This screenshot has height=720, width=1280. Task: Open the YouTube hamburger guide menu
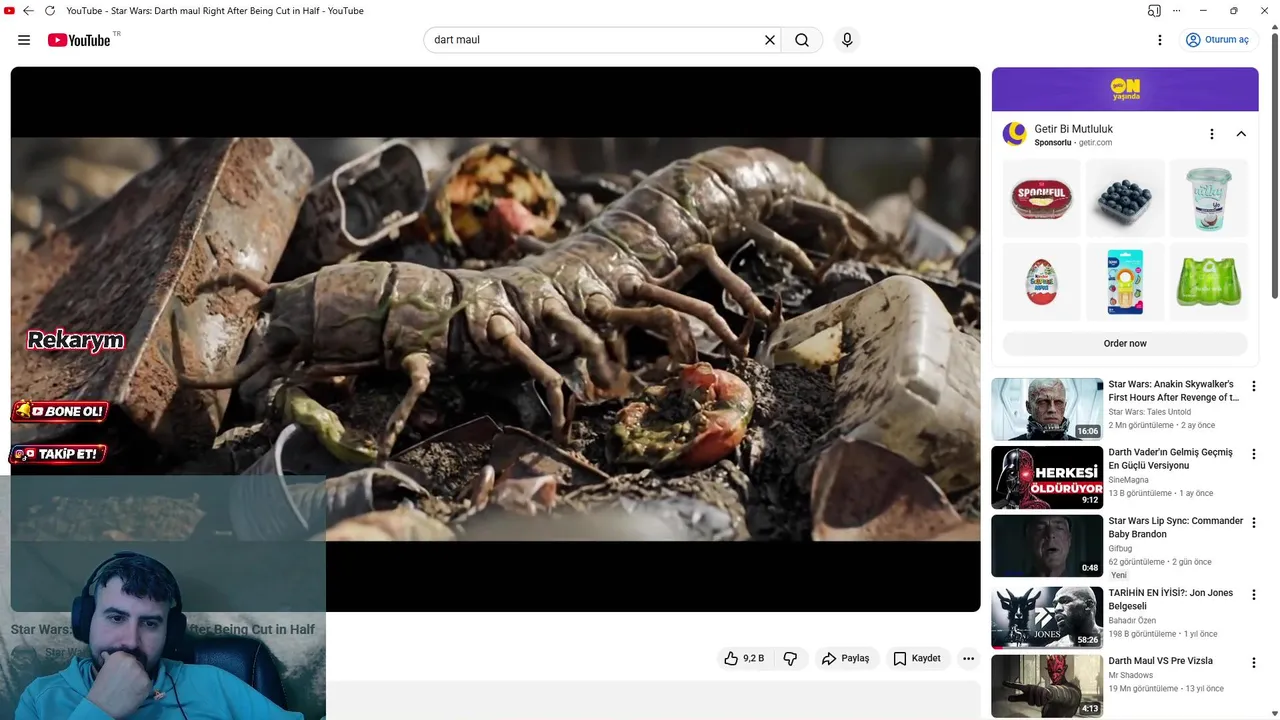[x=24, y=40]
